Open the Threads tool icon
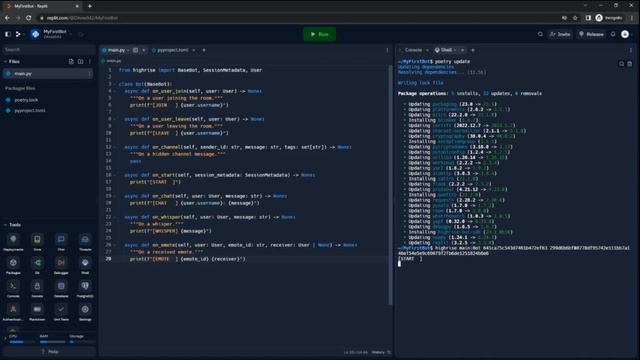 pyautogui.click(x=85, y=239)
